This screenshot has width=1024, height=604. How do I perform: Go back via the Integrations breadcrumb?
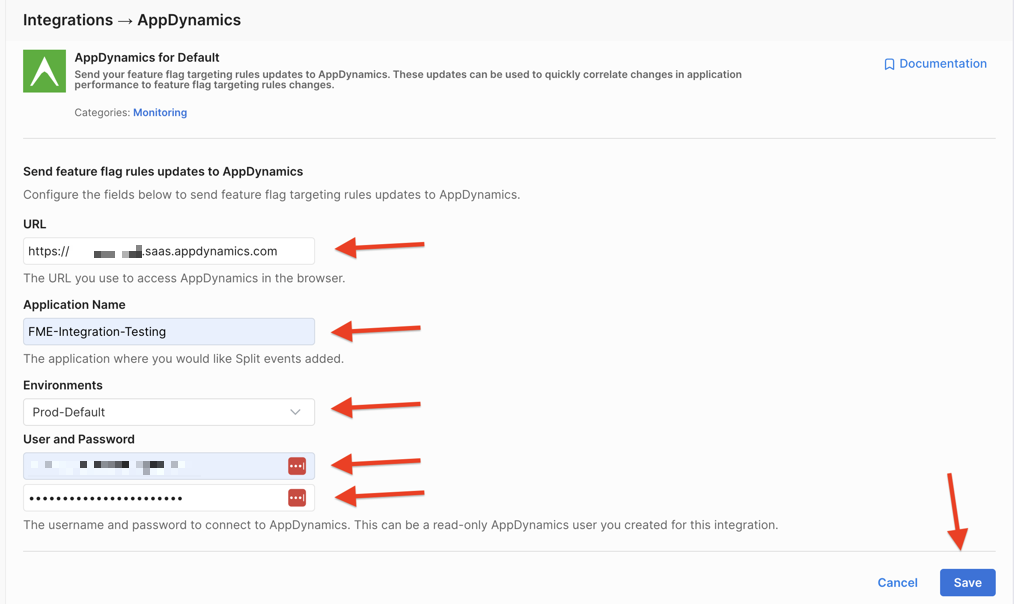click(67, 20)
